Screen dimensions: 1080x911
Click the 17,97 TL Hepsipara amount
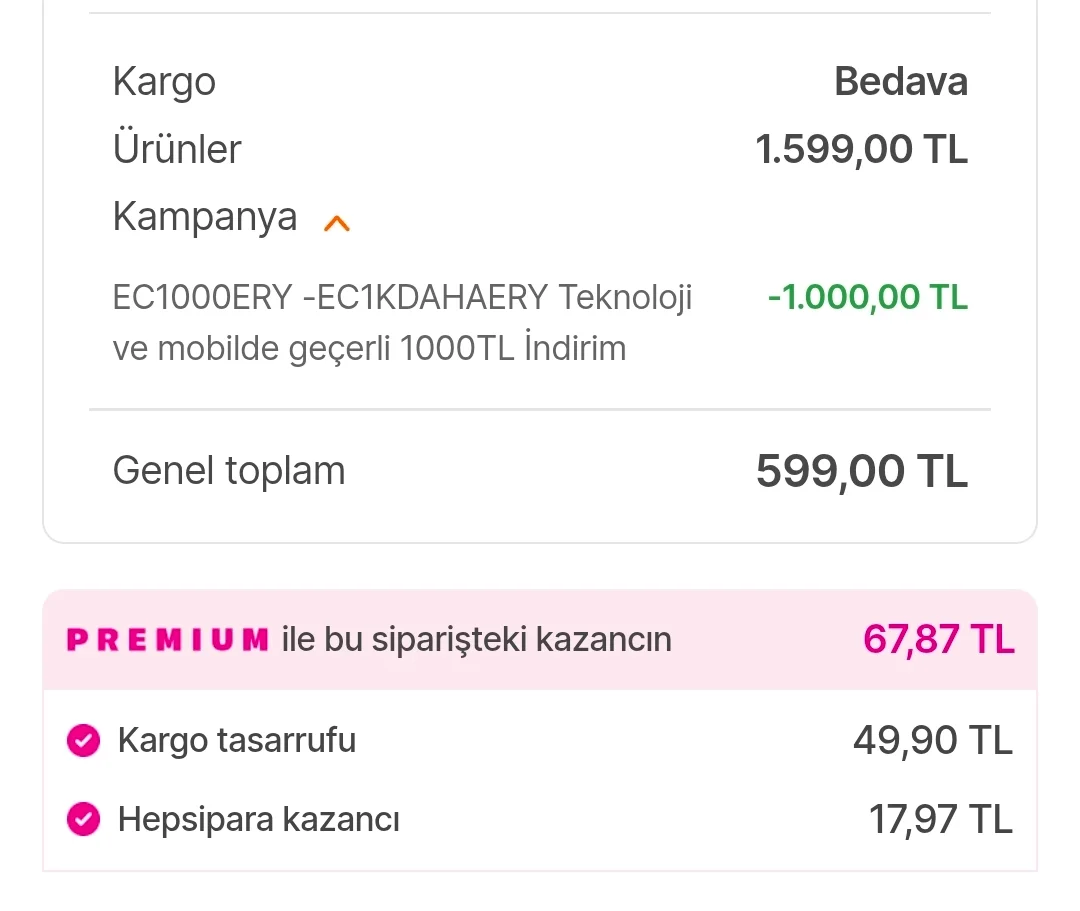[940, 820]
